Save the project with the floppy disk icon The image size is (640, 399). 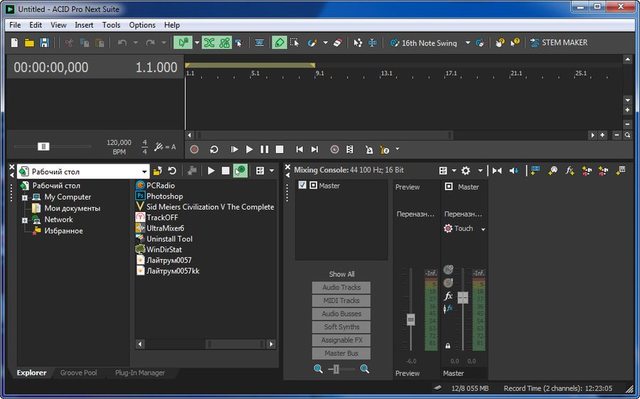[x=44, y=43]
